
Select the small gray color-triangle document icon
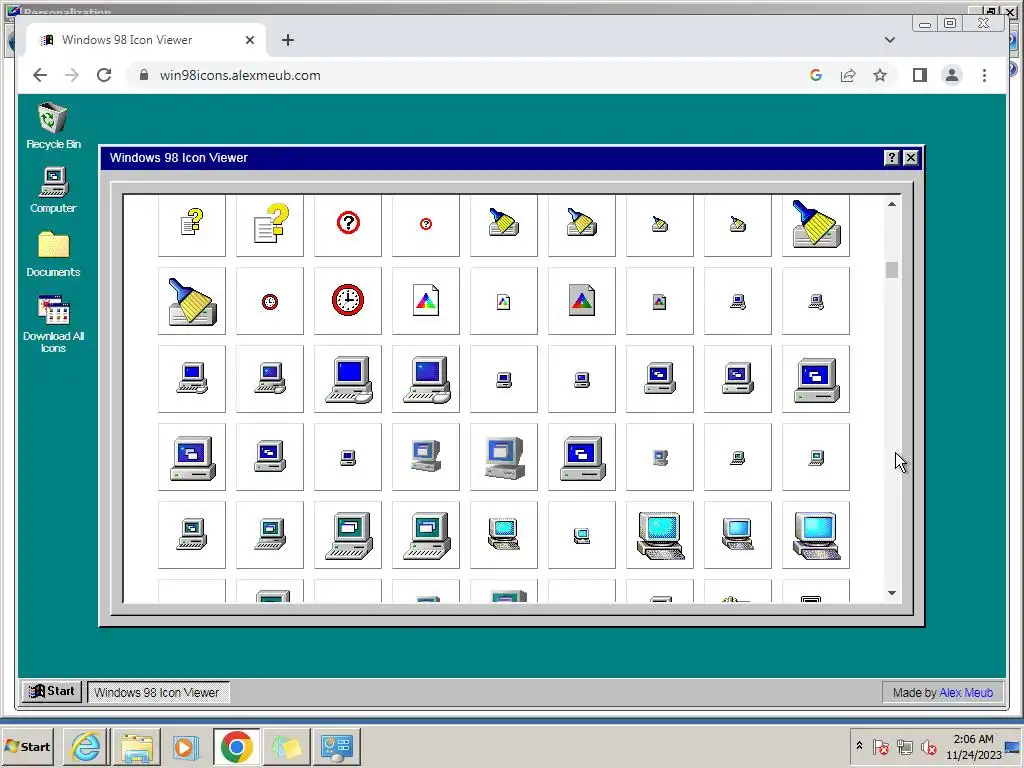pos(660,301)
